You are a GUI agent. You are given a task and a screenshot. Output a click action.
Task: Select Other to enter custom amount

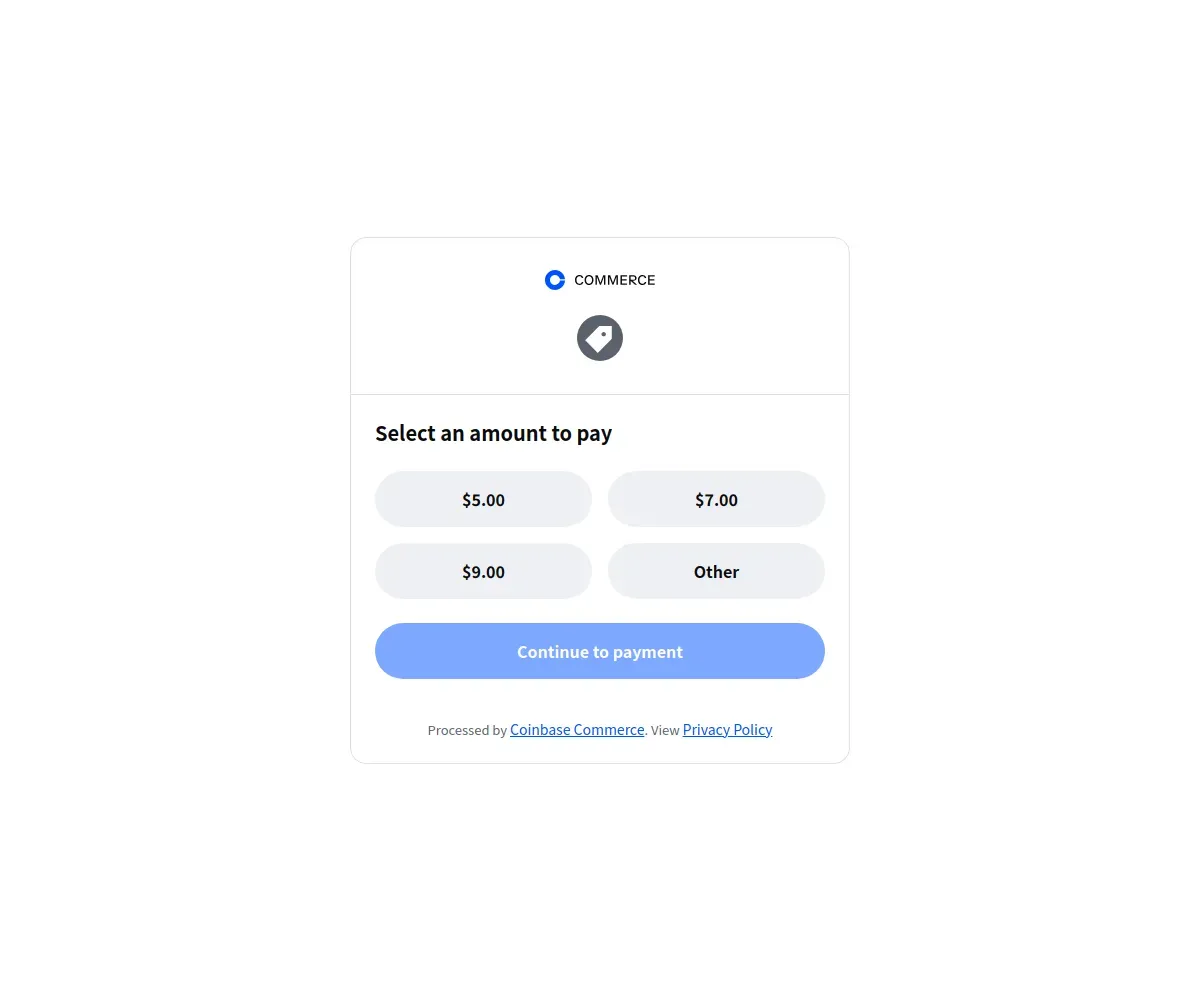(x=716, y=571)
